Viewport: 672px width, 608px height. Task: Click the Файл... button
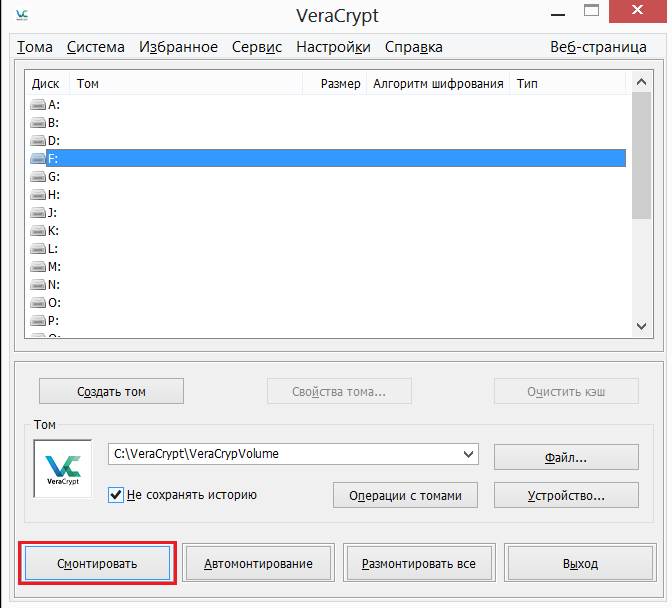coord(566,457)
